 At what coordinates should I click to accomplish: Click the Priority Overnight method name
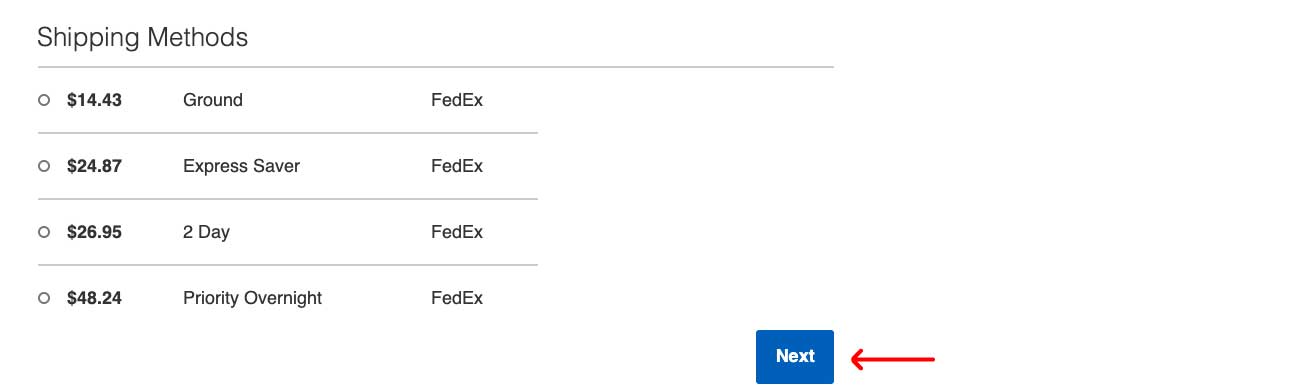[x=252, y=298]
